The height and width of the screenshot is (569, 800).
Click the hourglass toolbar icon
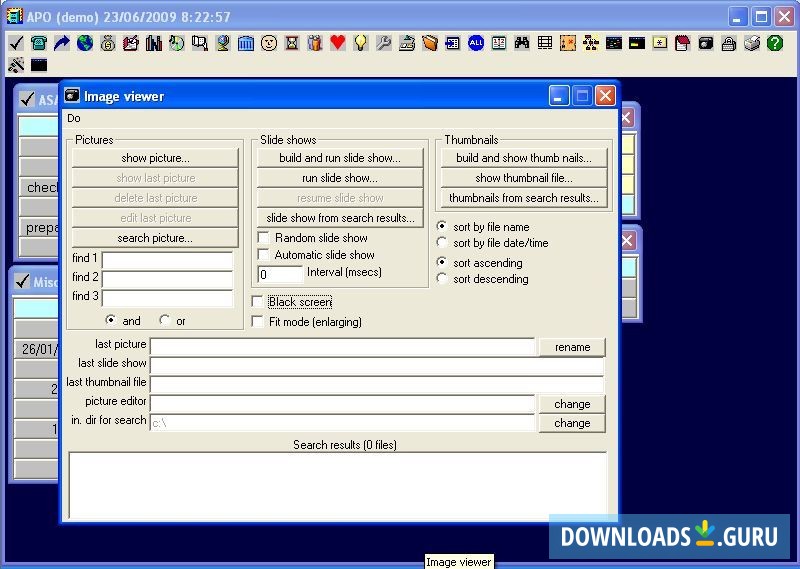click(x=291, y=43)
